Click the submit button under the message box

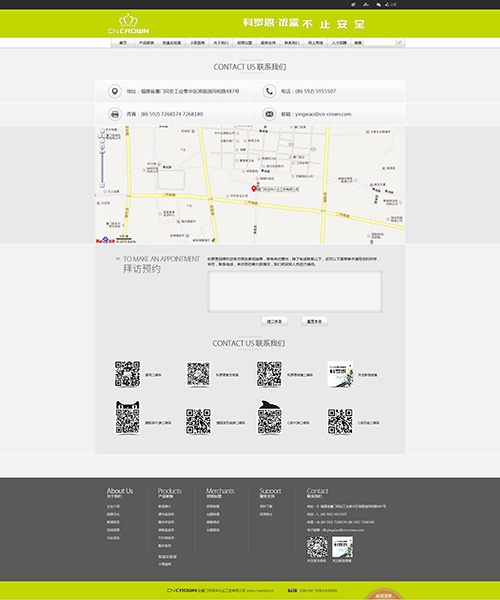click(274, 321)
